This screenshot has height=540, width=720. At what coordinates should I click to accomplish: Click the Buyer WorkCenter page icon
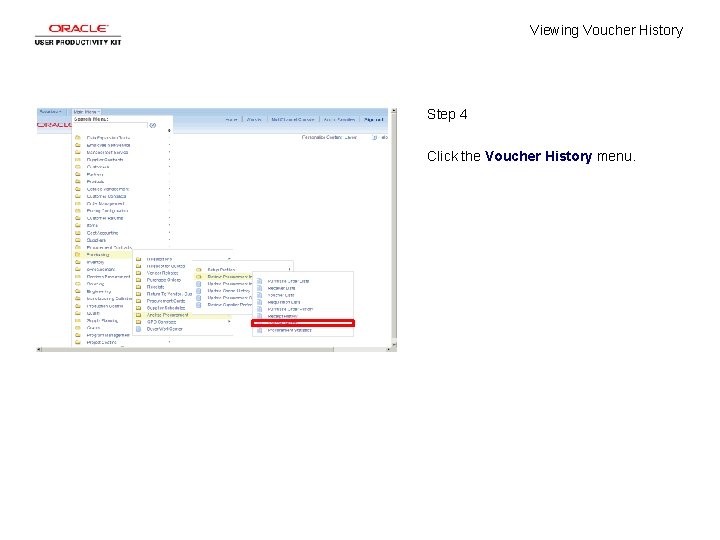pyautogui.click(x=138, y=329)
